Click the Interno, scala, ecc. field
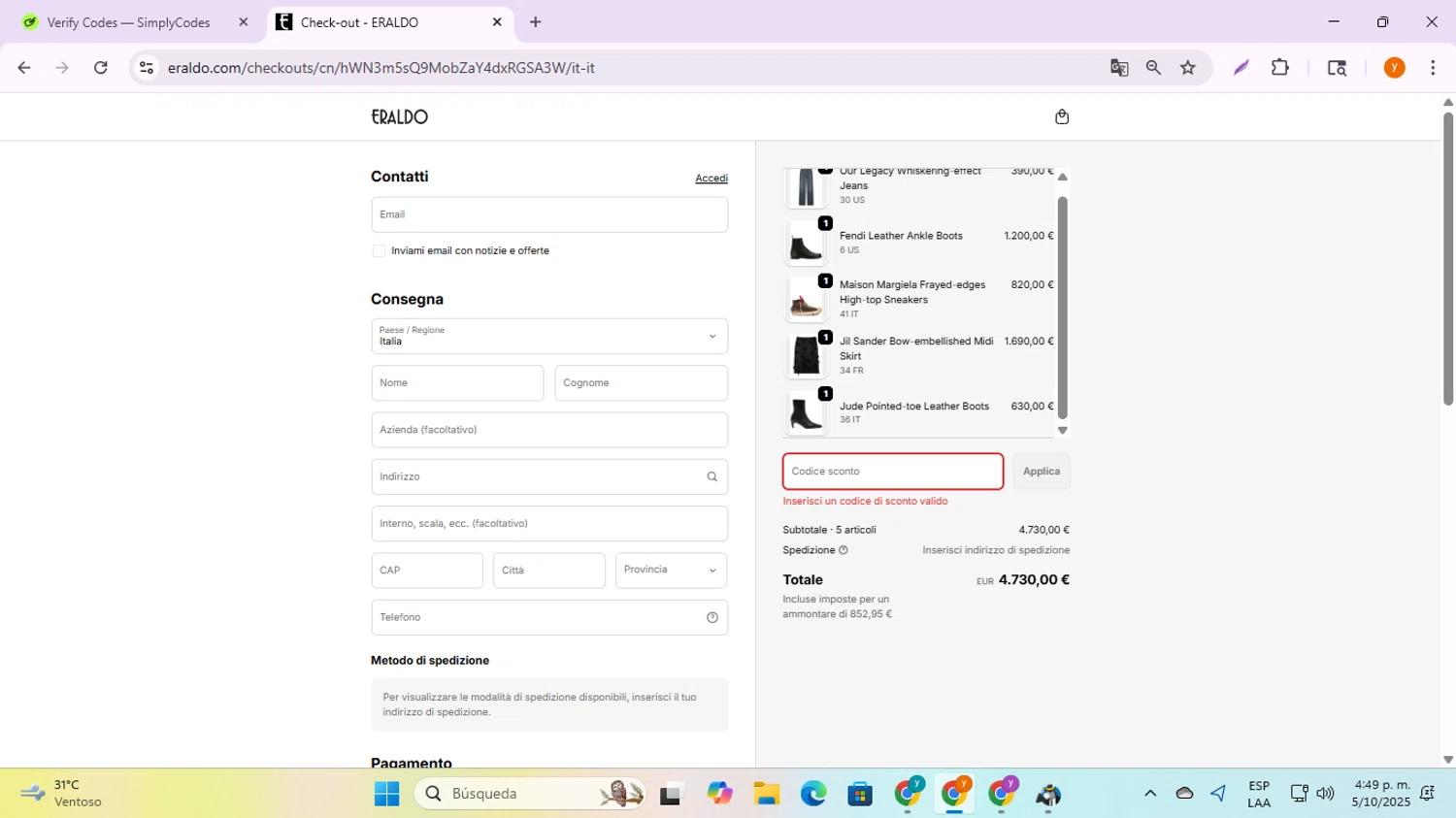 [x=549, y=524]
